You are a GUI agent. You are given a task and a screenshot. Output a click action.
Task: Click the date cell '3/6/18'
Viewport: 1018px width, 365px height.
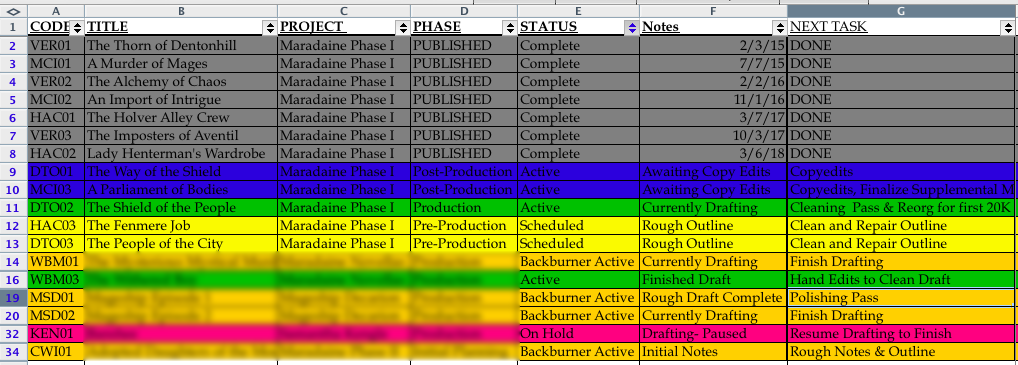(714, 153)
